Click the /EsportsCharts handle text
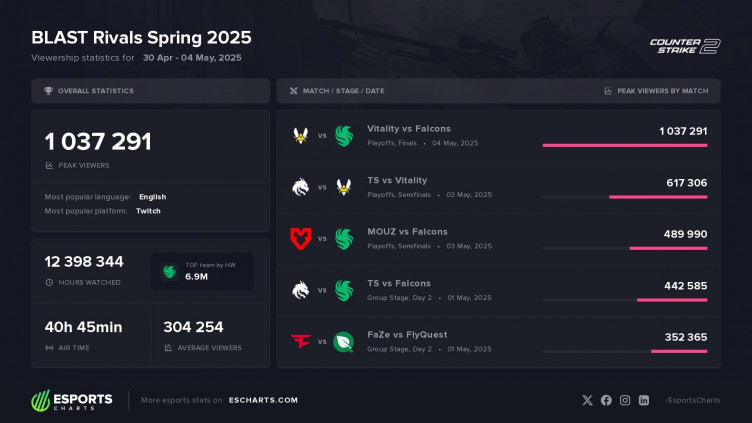Image resolution: width=752 pixels, height=423 pixels. tap(693, 400)
